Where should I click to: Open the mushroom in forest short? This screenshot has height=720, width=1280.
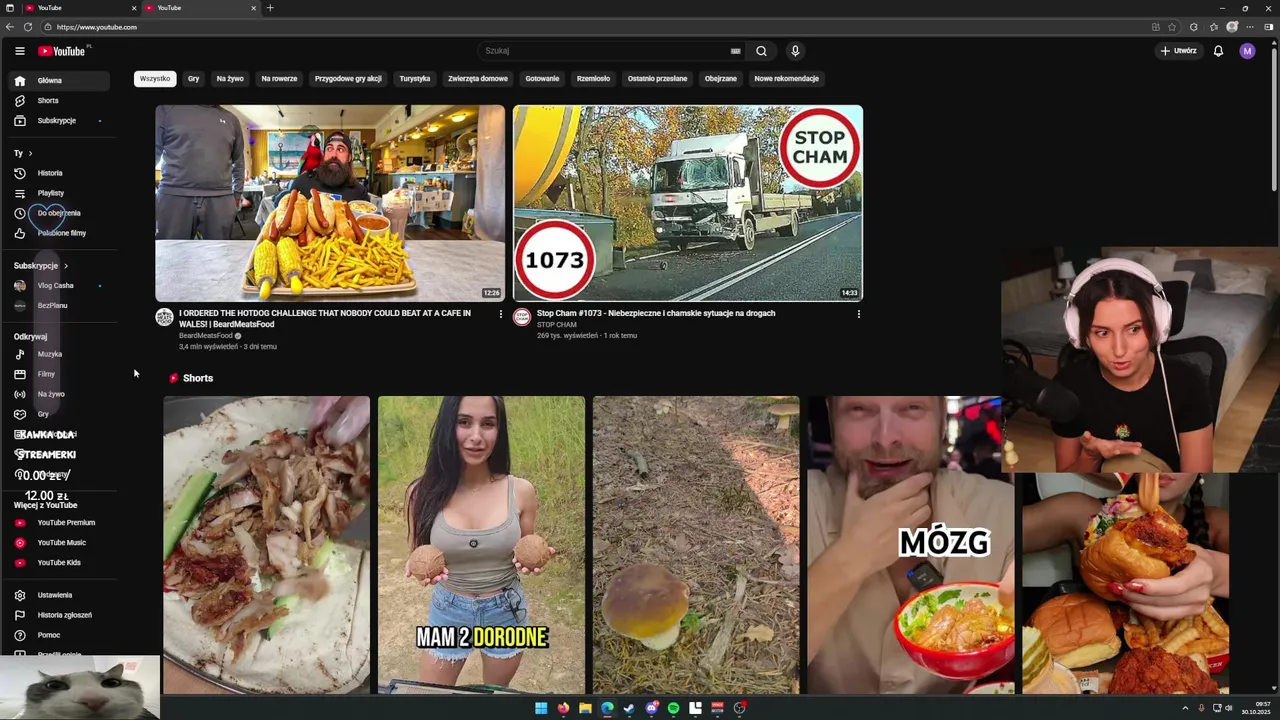696,545
